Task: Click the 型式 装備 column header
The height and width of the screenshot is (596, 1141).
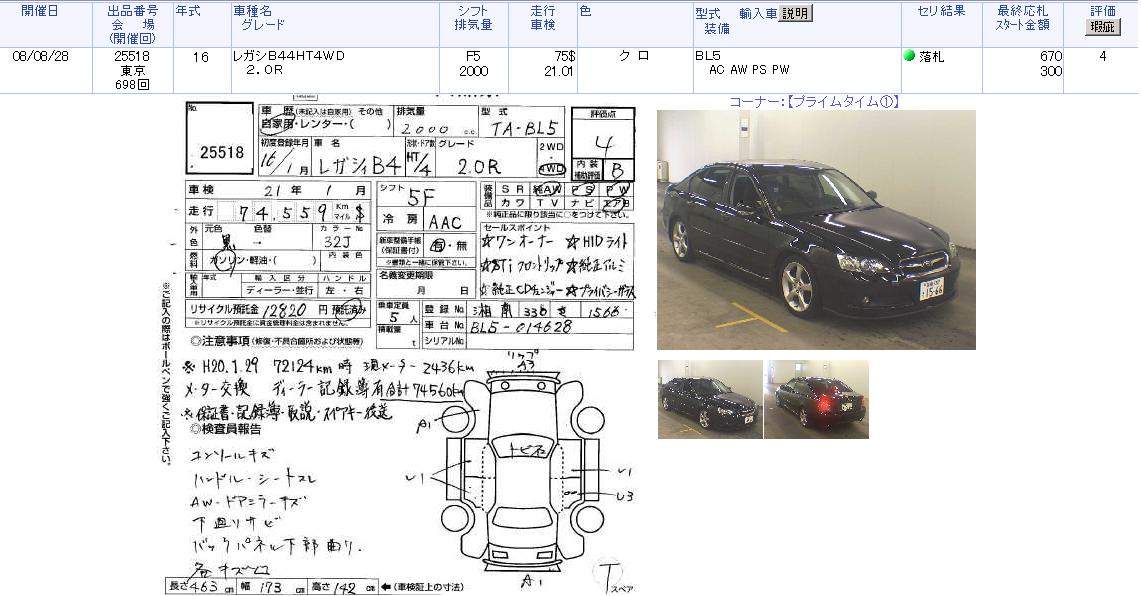Action: click(x=712, y=21)
